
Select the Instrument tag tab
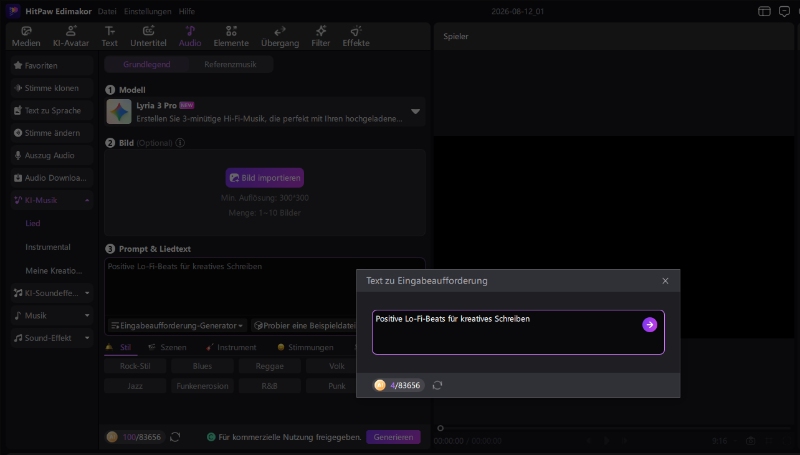(x=231, y=347)
